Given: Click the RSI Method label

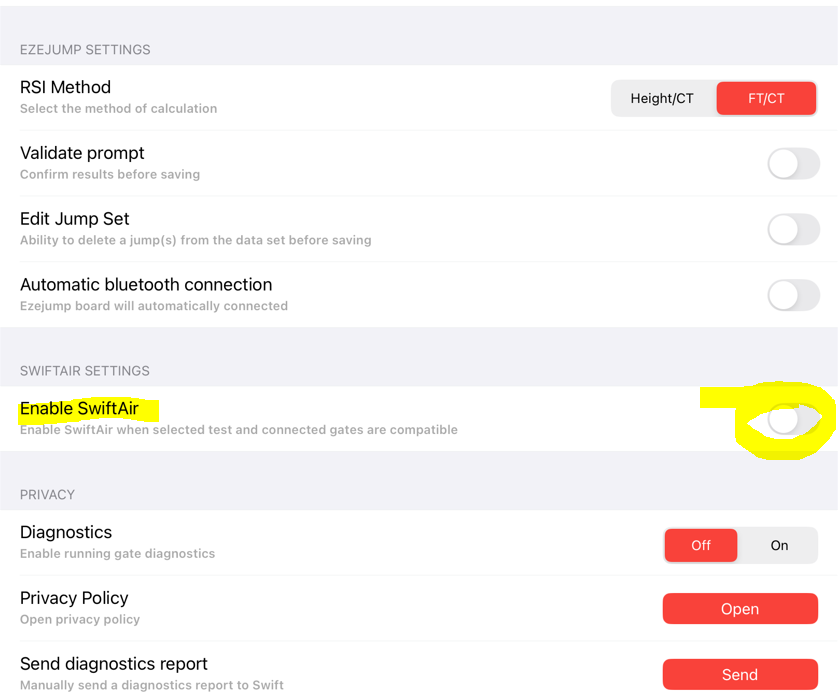Looking at the screenshot, I should pos(65,87).
